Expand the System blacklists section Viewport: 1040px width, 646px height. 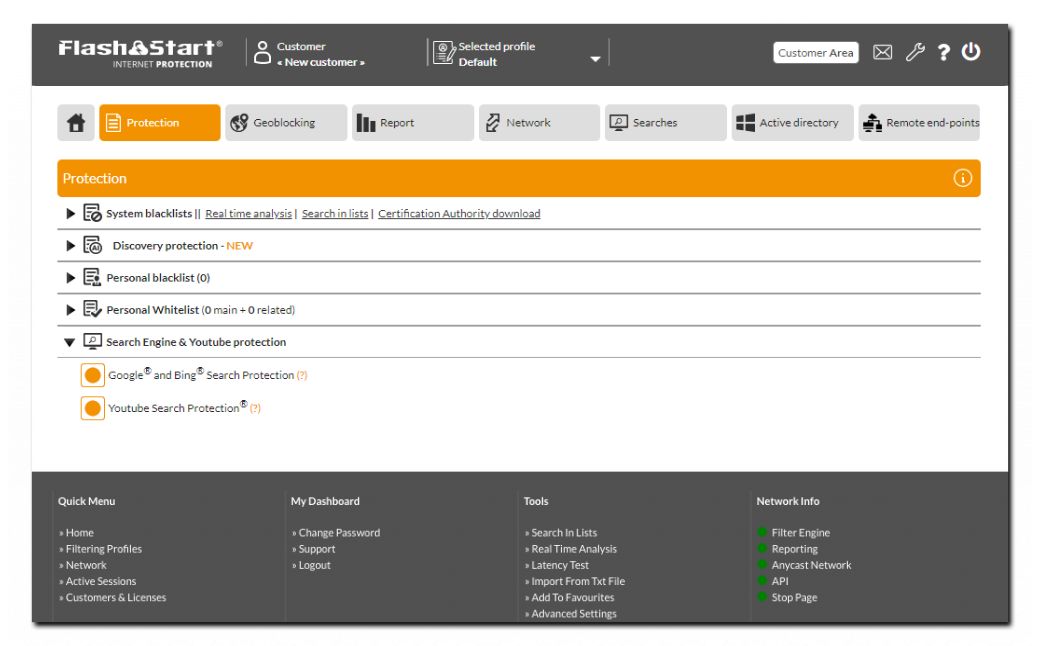(x=70, y=214)
